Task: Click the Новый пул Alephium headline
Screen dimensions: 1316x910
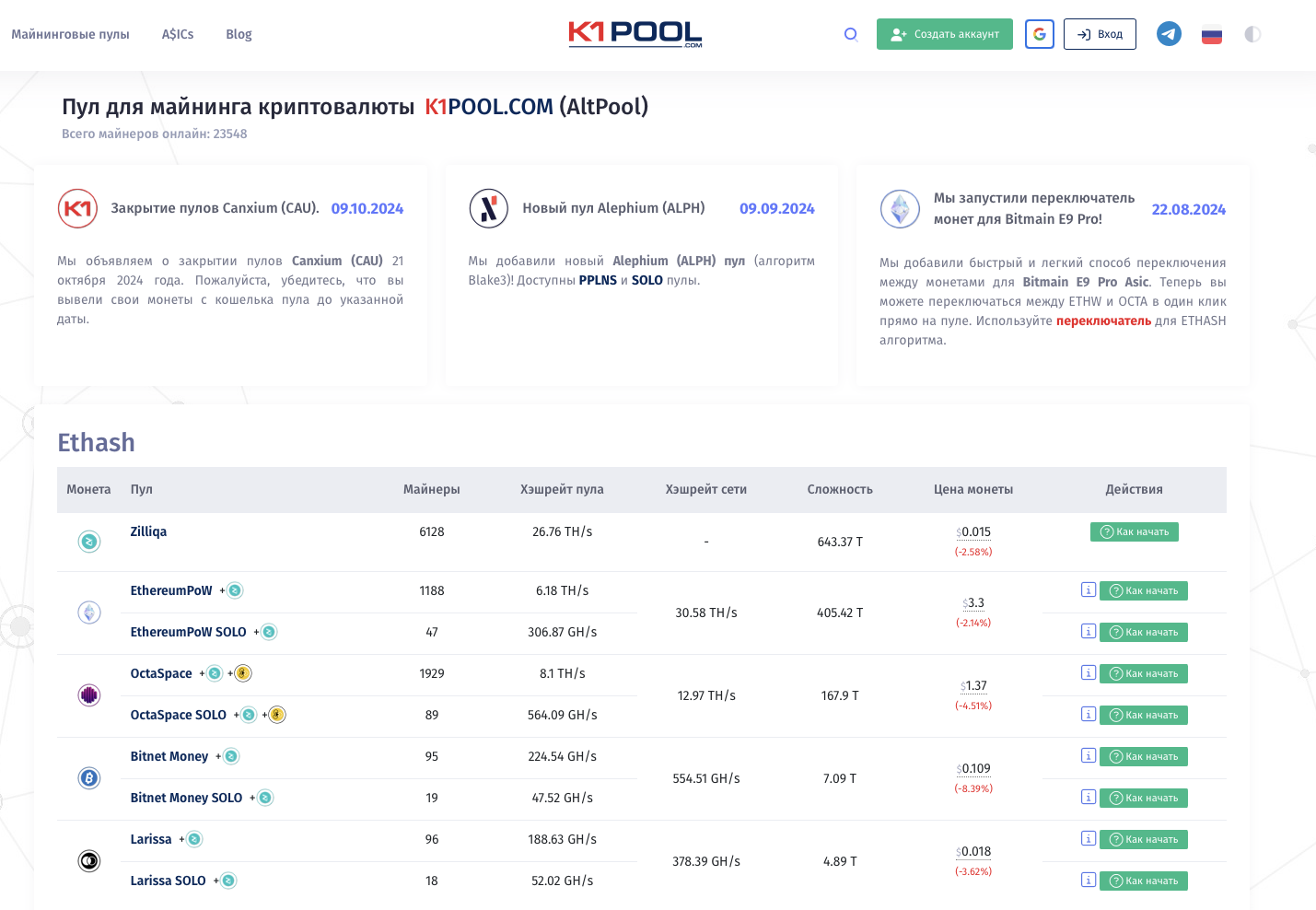Action: [x=613, y=208]
